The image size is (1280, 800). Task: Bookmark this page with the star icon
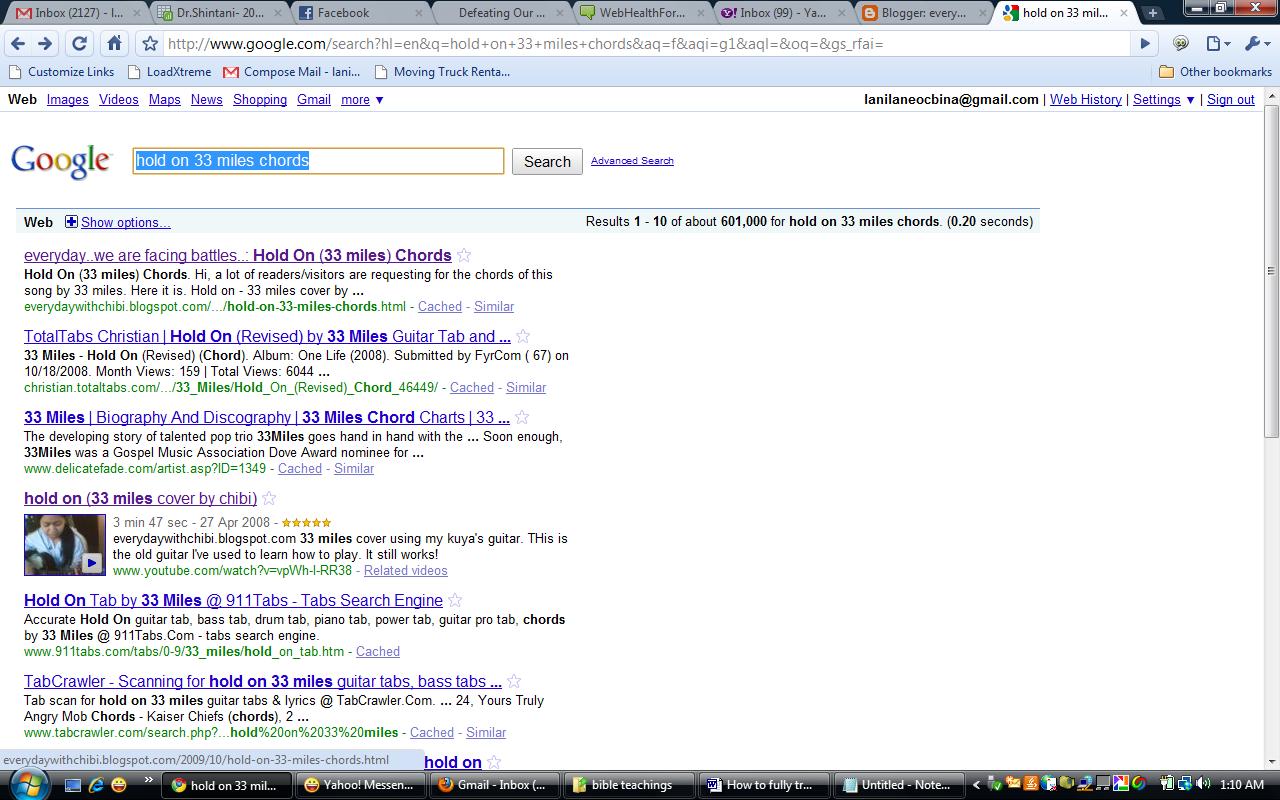[150, 44]
